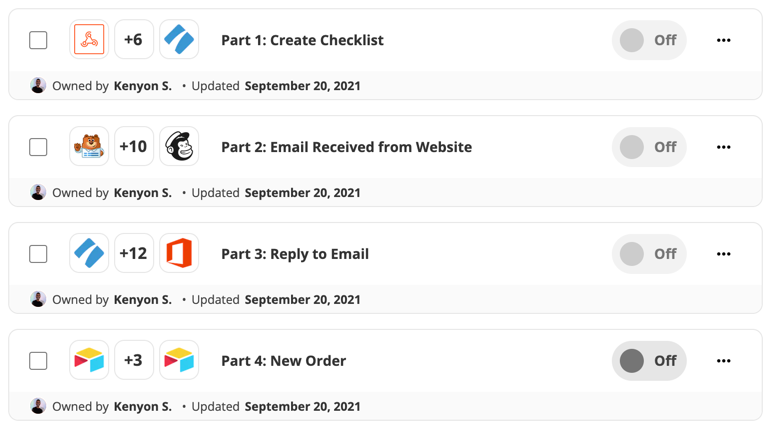
Task: Click the Microsoft Office icon in Part 3
Action: pyautogui.click(x=179, y=254)
